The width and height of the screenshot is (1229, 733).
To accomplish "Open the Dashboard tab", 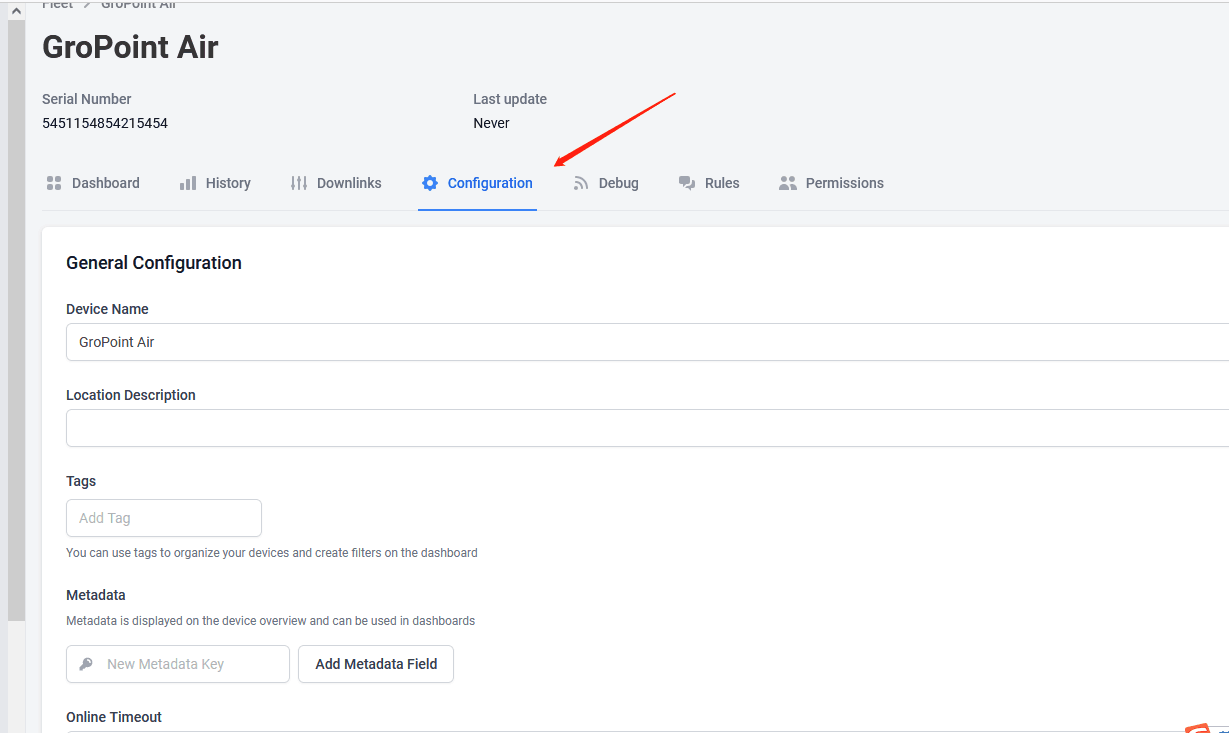I will (x=93, y=183).
